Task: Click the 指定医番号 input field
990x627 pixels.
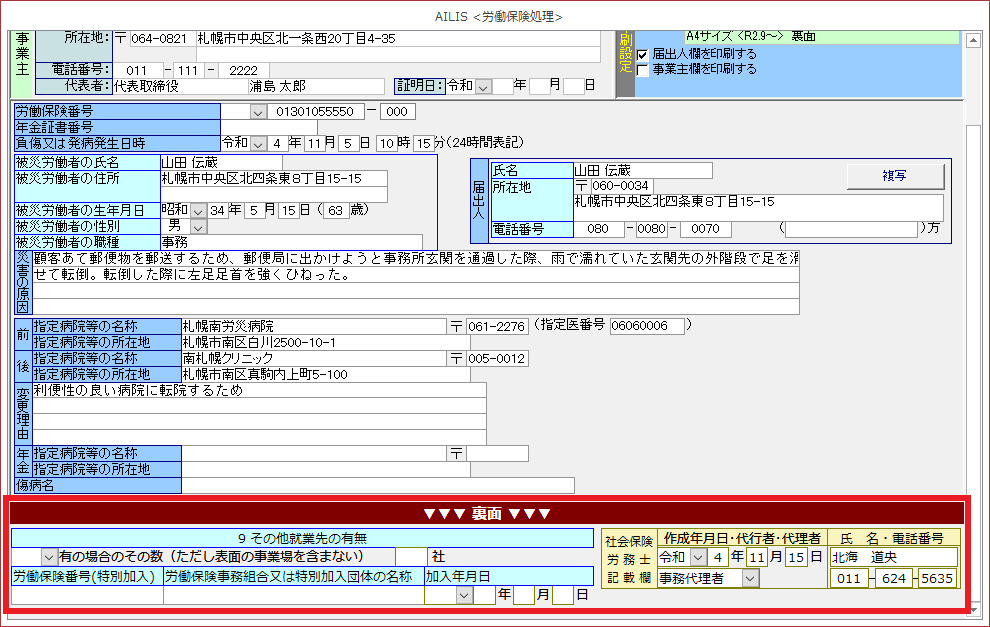Action: point(646,326)
